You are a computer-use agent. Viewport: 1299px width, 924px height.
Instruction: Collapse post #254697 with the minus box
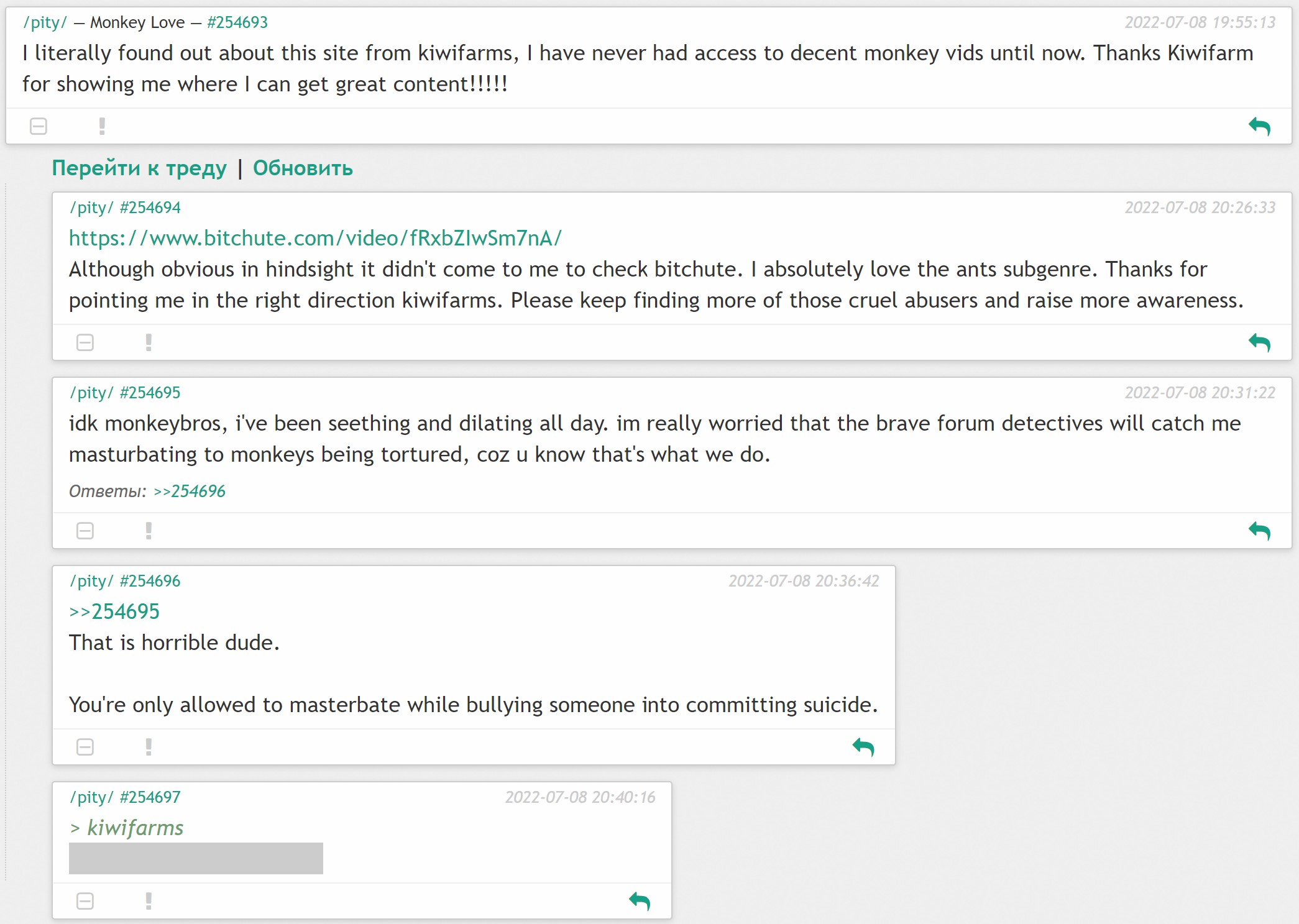(85, 901)
